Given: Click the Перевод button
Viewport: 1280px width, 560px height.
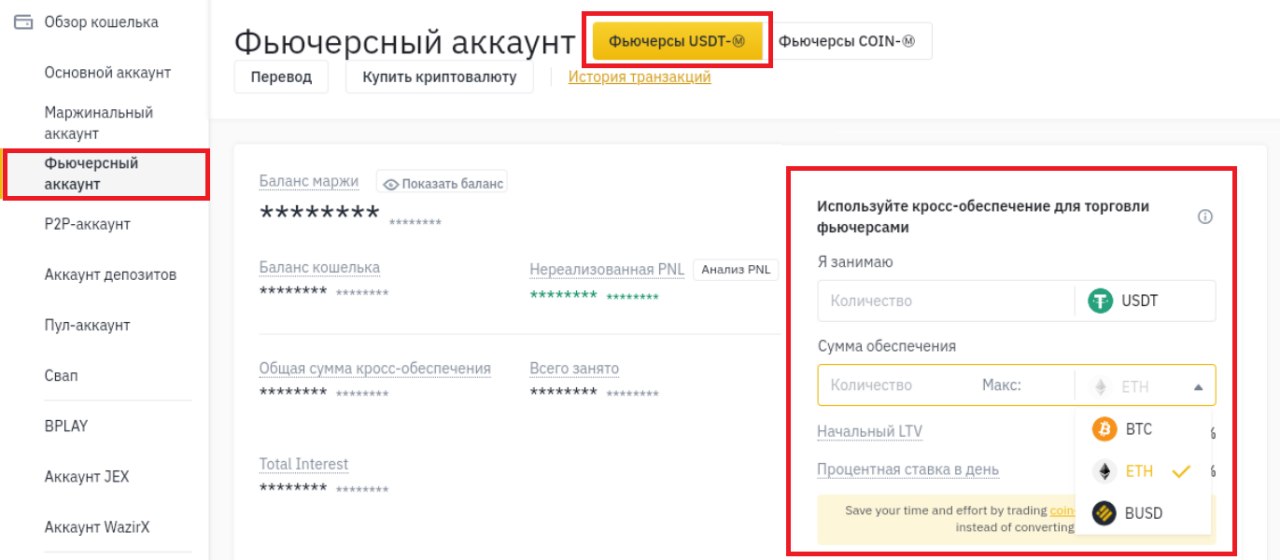Looking at the screenshot, I should [281, 77].
